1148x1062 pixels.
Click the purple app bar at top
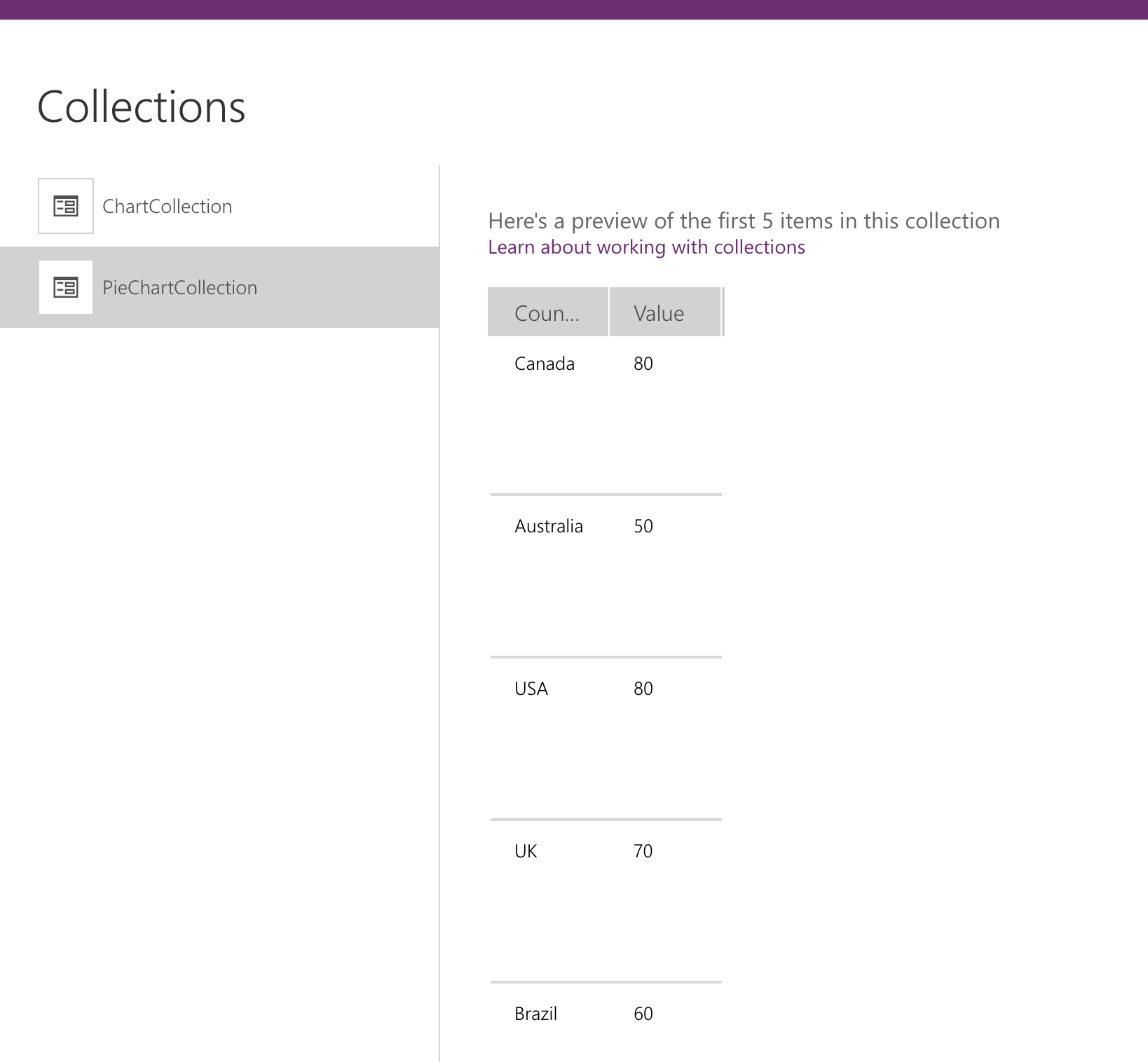point(574,10)
